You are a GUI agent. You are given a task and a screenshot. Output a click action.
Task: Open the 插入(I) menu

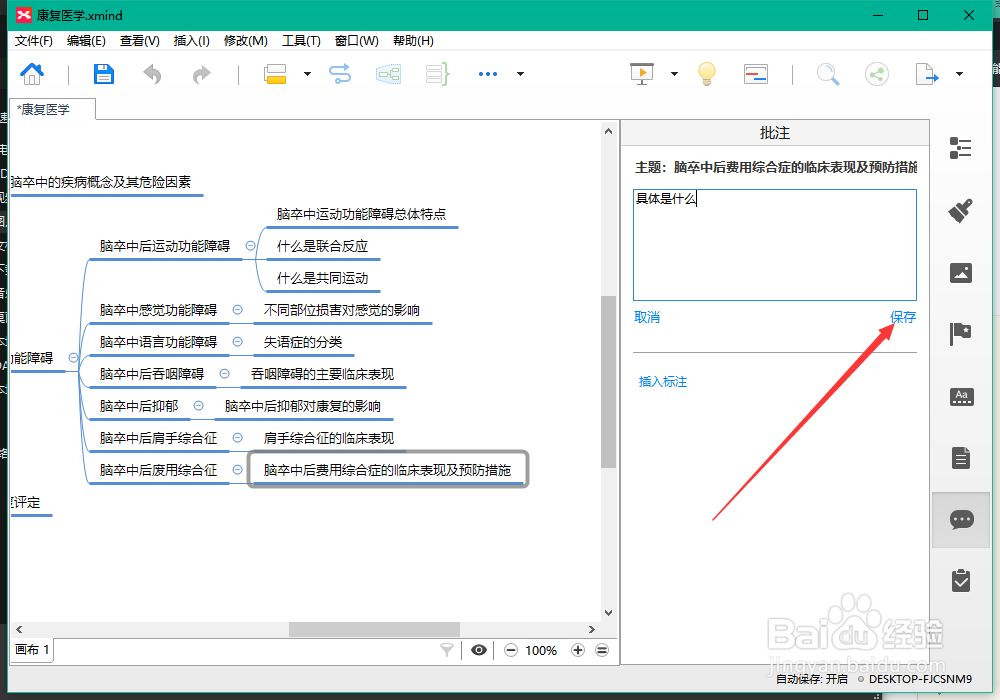(x=193, y=41)
